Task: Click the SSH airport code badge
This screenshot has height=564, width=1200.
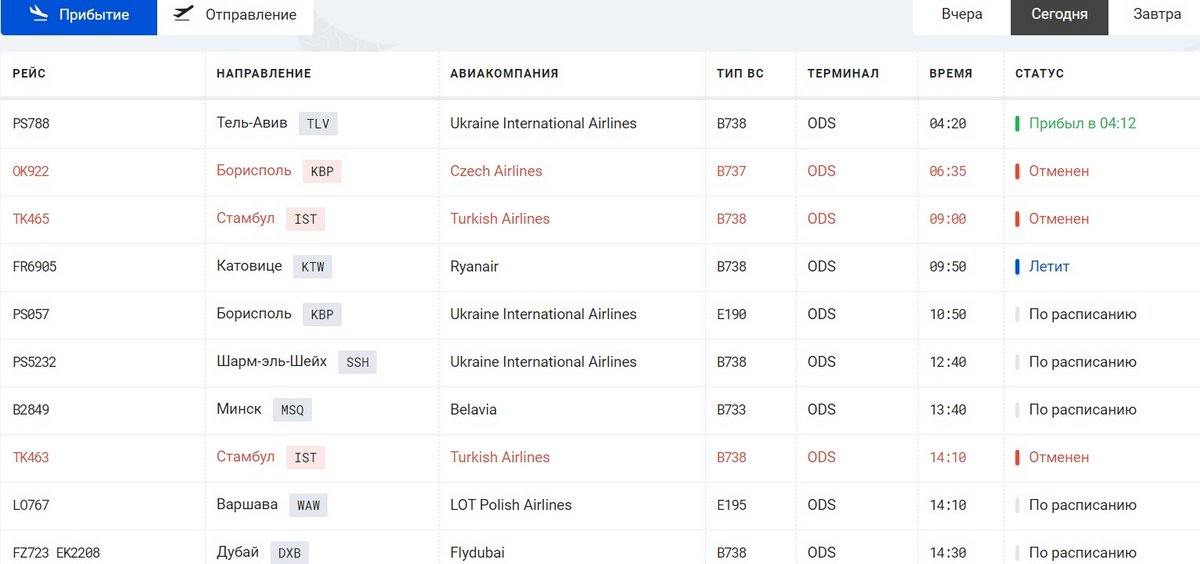Action: (358, 362)
